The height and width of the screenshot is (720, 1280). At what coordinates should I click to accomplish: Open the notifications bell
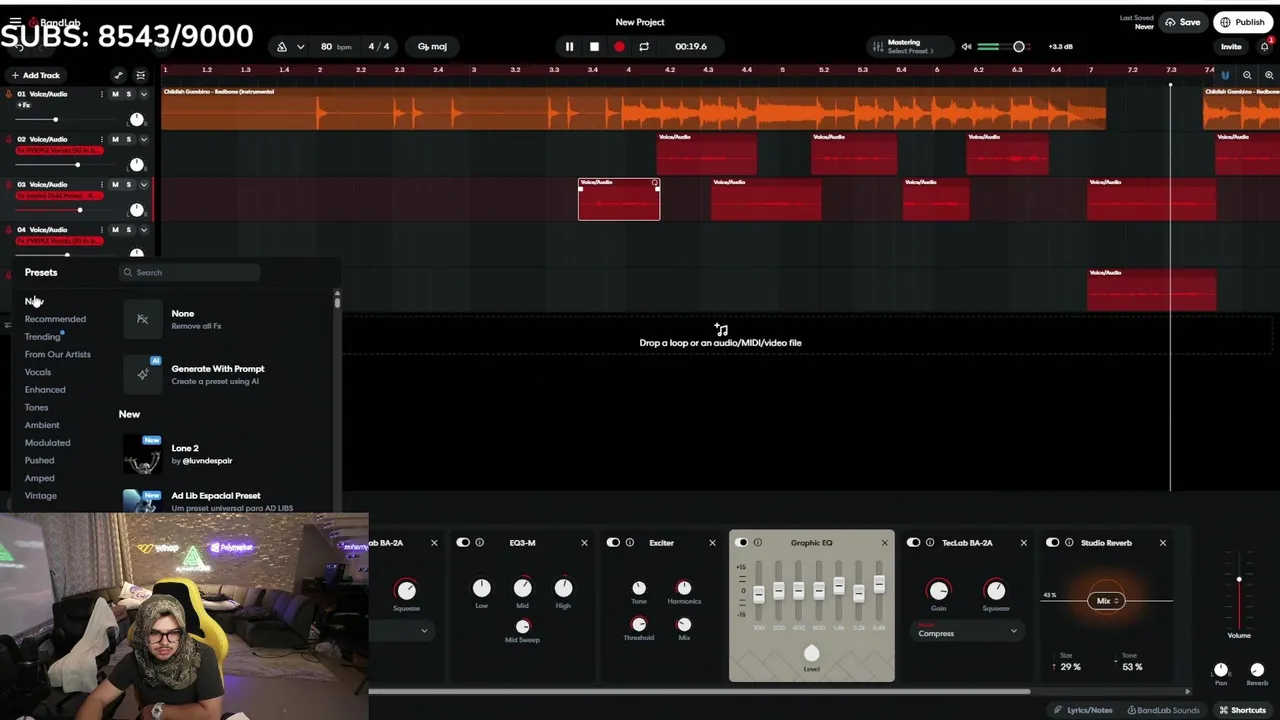click(x=1264, y=47)
